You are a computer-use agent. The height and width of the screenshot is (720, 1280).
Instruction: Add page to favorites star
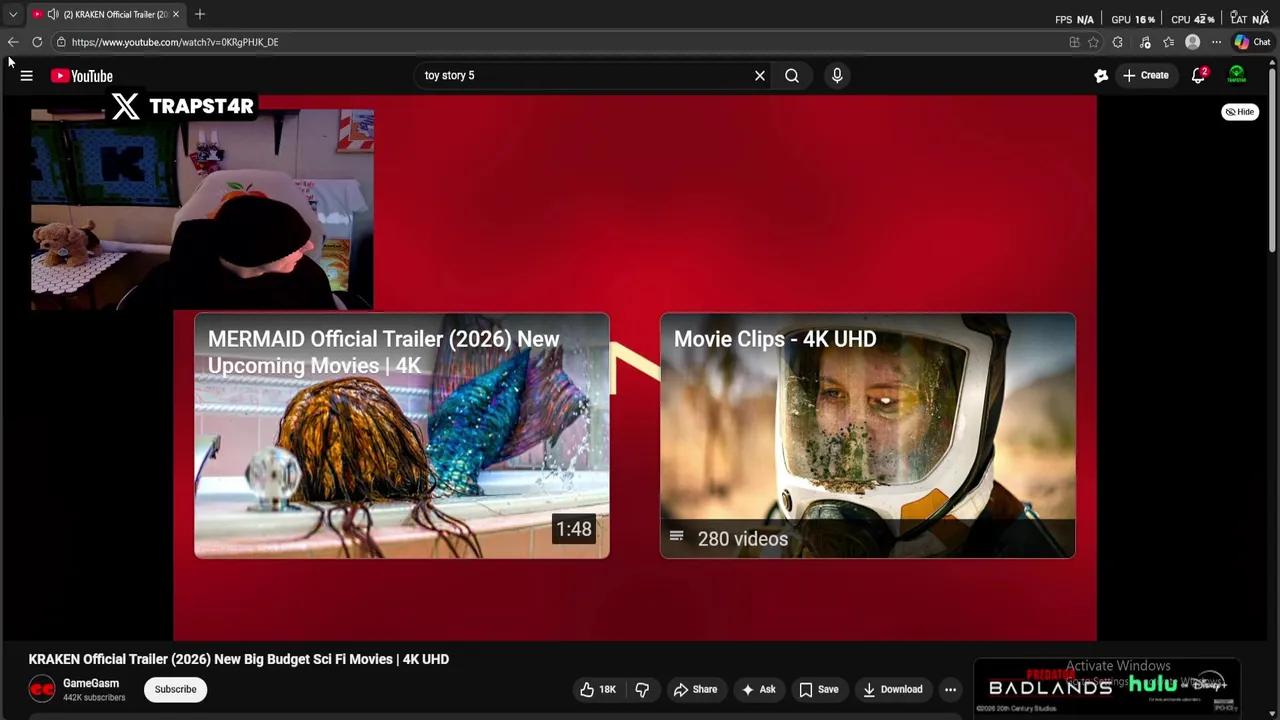(1093, 42)
